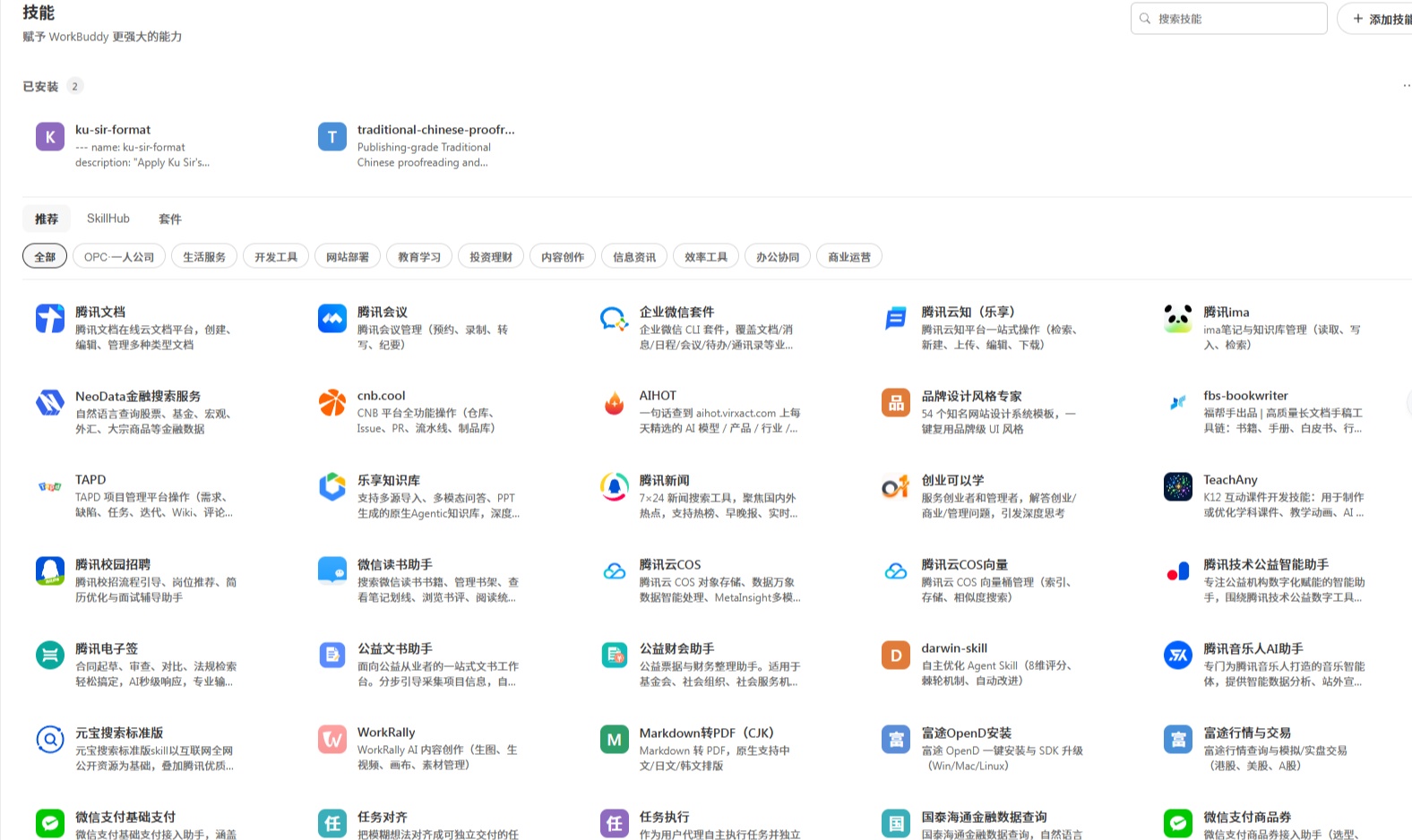Filter by 信息资讯 category
This screenshot has height=840, width=1412.
634,256
